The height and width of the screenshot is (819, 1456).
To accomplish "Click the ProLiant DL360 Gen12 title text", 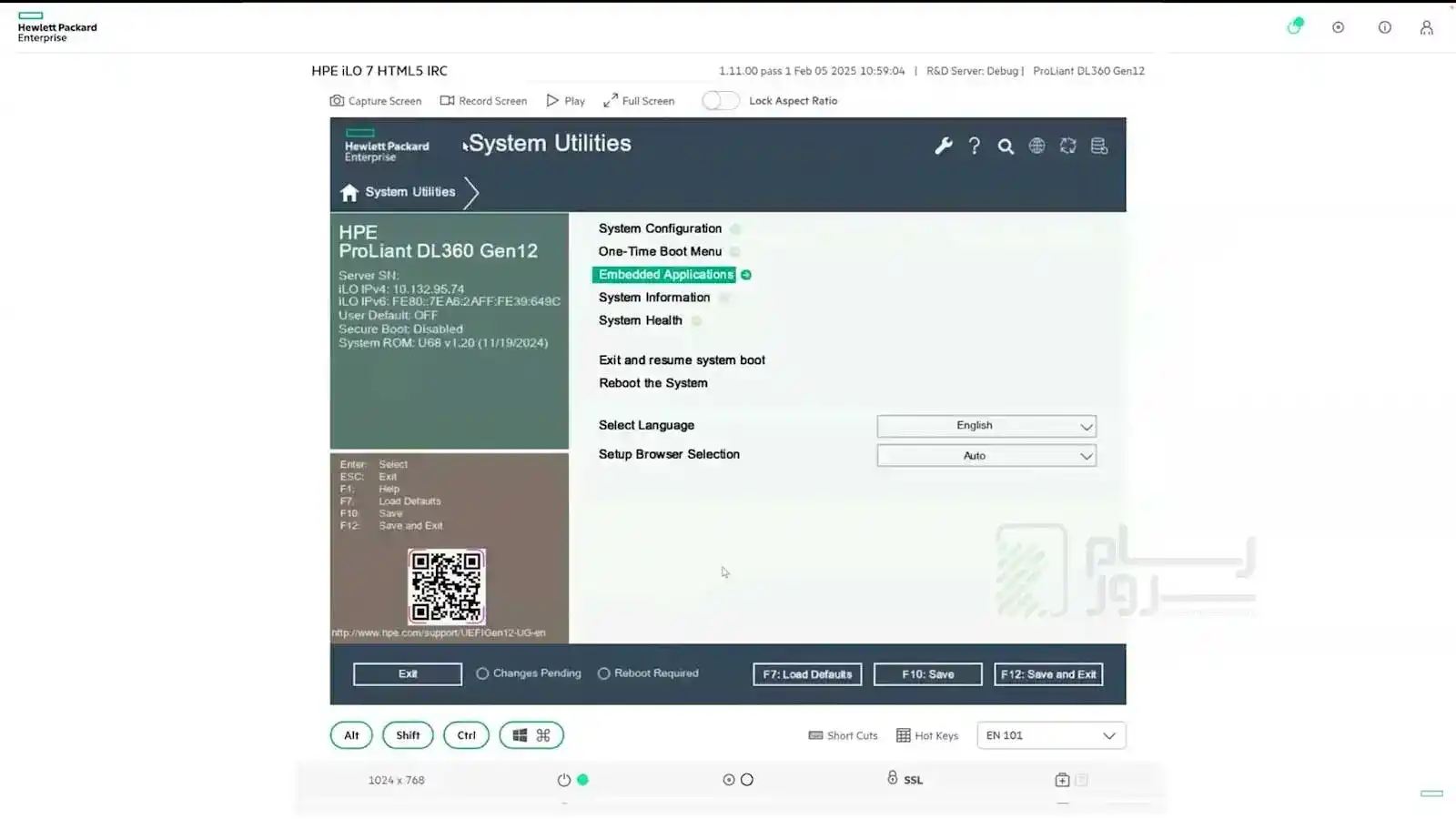I will coord(439,251).
